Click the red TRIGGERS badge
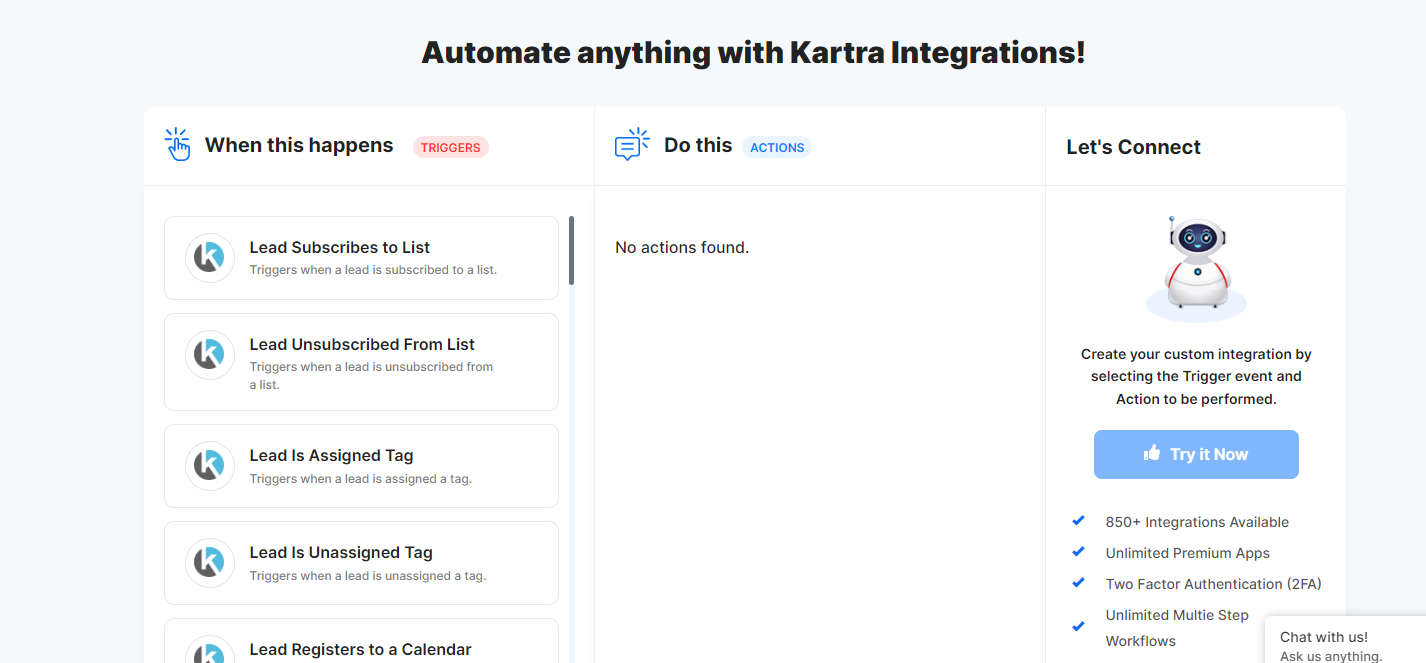 pyautogui.click(x=451, y=147)
